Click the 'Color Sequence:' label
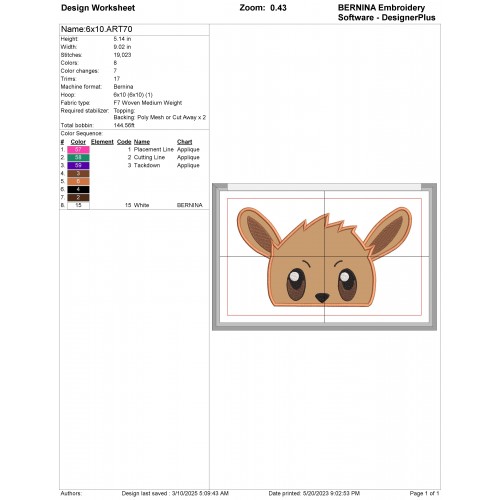 coord(82,134)
